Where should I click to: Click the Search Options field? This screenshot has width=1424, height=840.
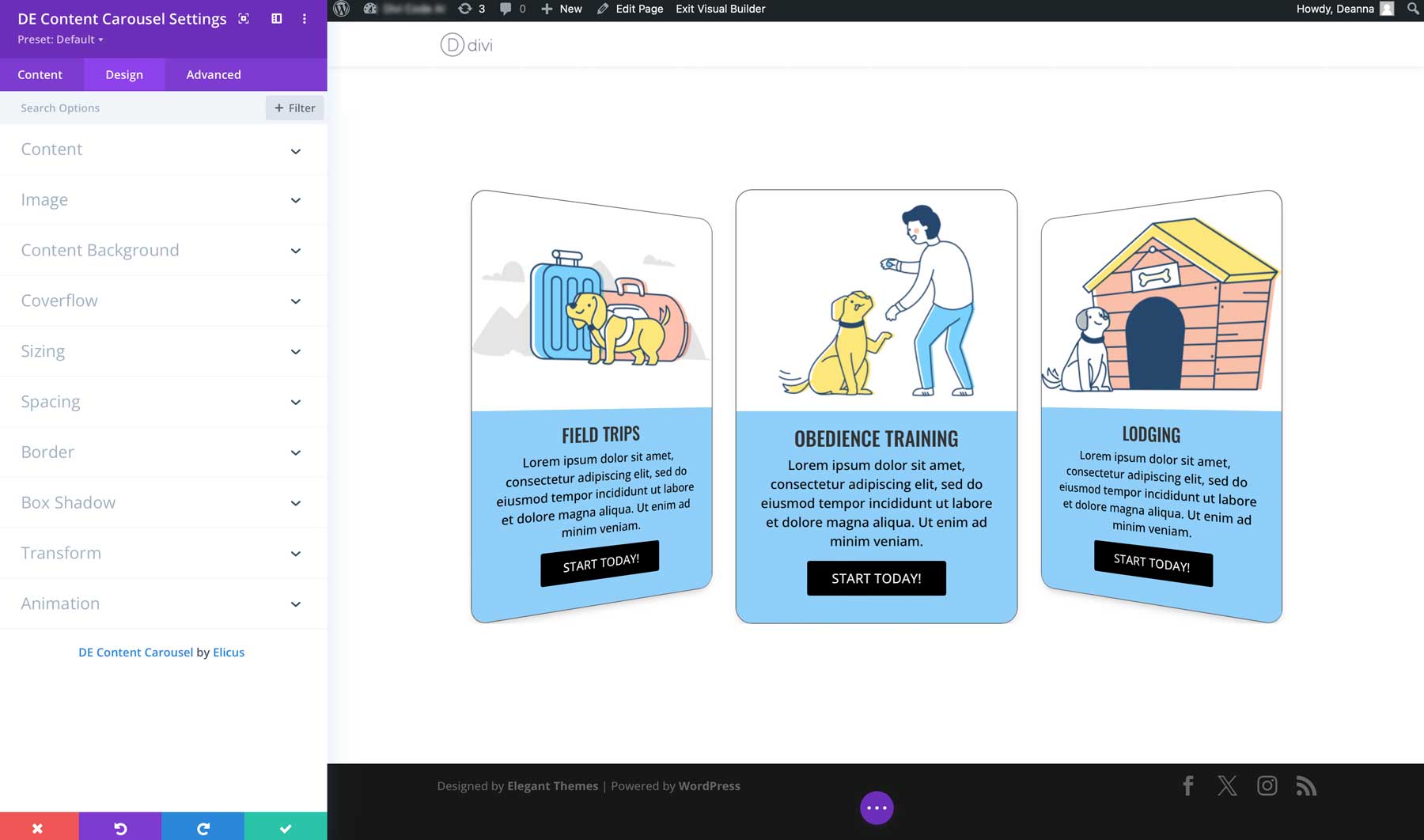click(x=134, y=108)
